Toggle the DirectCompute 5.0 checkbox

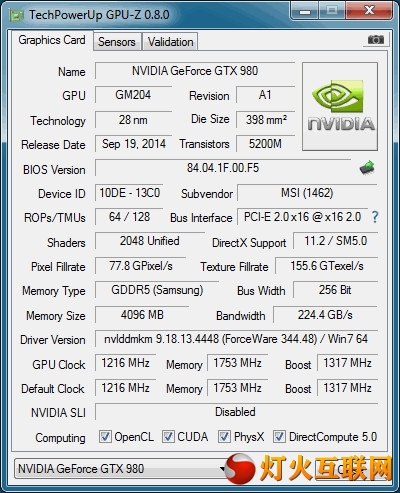pyautogui.click(x=279, y=437)
